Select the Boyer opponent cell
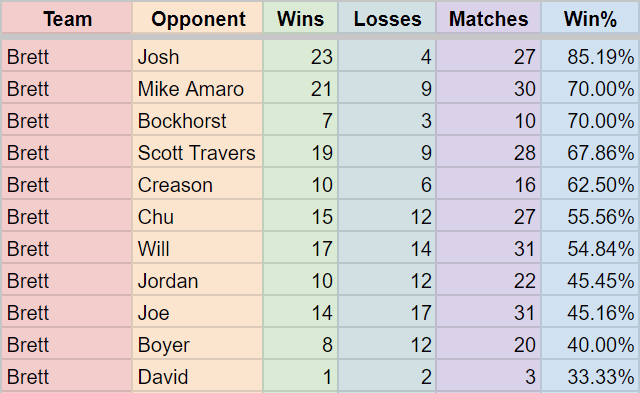 pyautogui.click(x=198, y=344)
